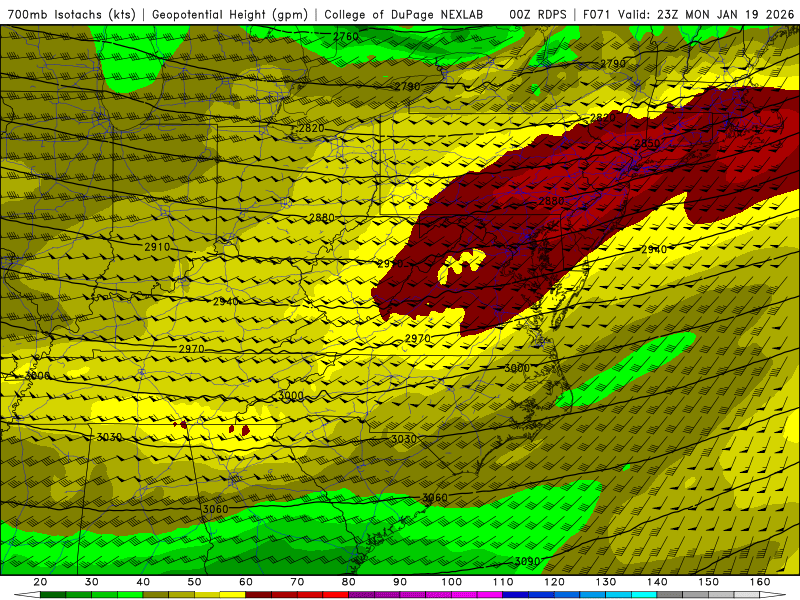Pick the bright lime green swatch in color bar
Screen dimensions: 800x600
130,594
